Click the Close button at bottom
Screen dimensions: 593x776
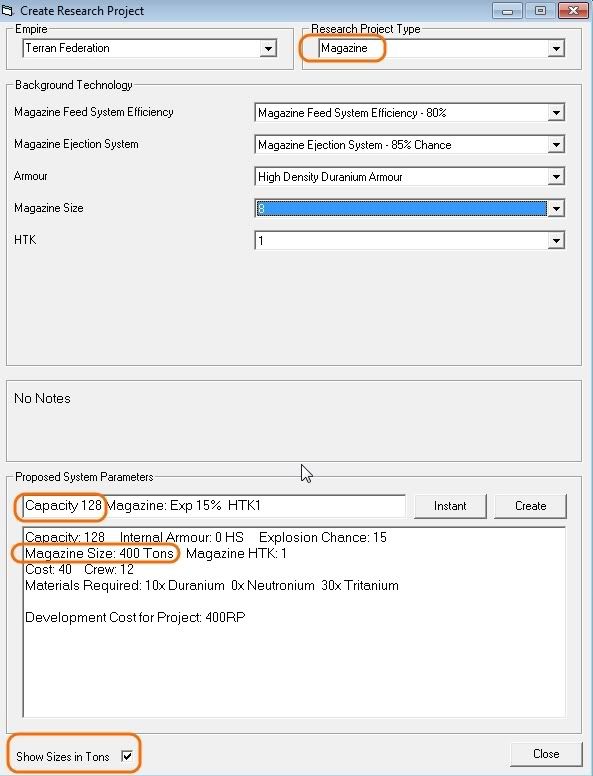pos(546,754)
